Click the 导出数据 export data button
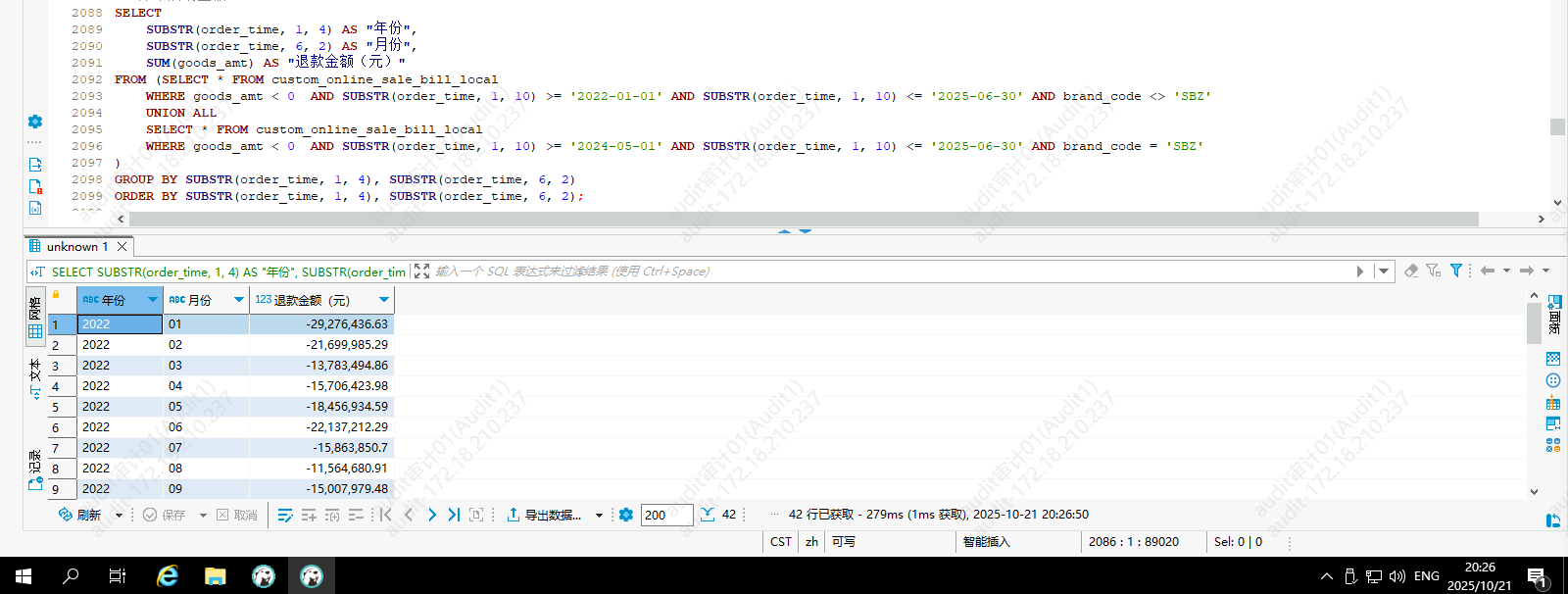This screenshot has width=1568, height=594. [544, 515]
